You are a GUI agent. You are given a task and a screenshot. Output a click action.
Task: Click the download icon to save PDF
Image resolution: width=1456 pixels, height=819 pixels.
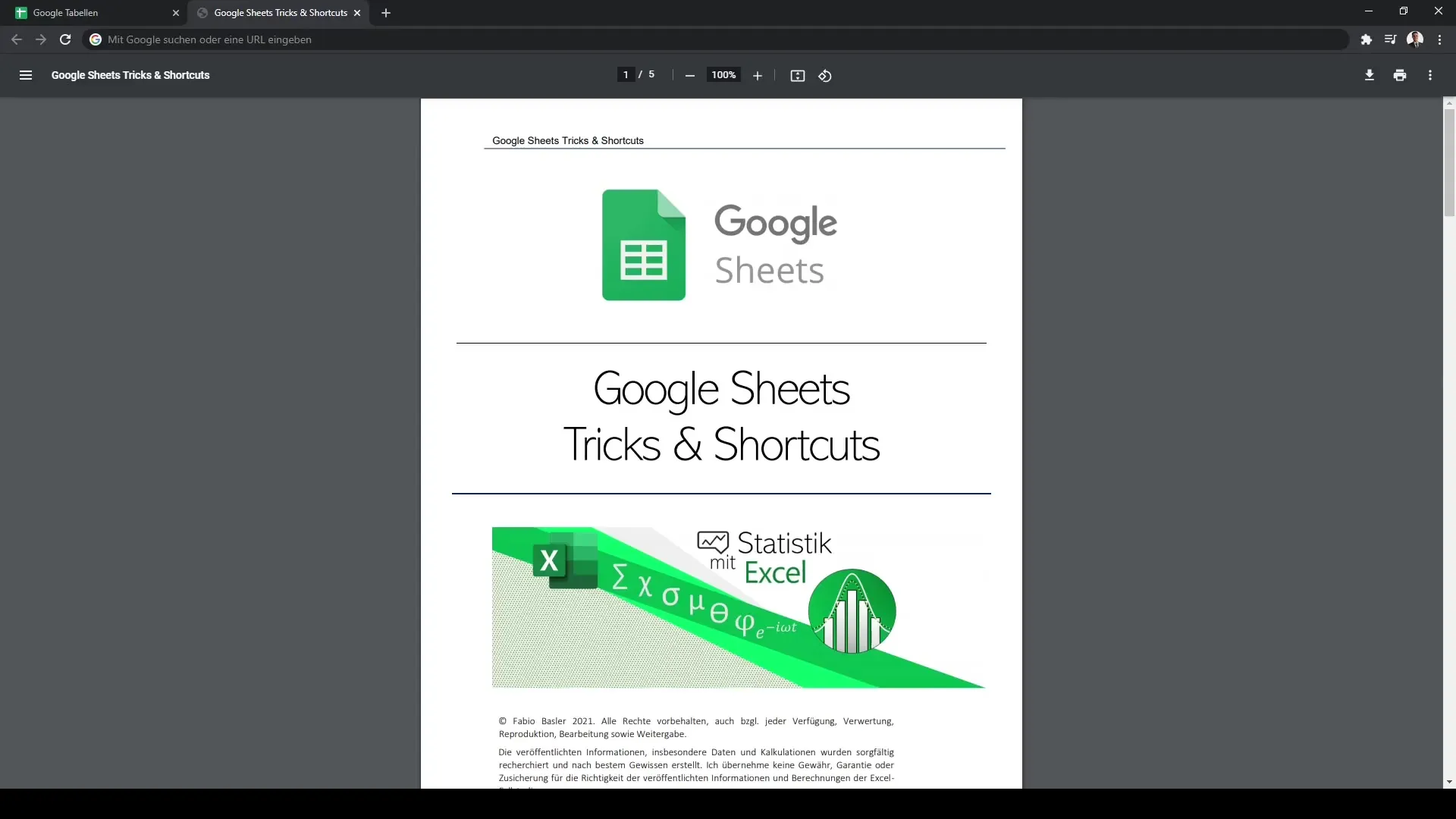(x=1369, y=75)
